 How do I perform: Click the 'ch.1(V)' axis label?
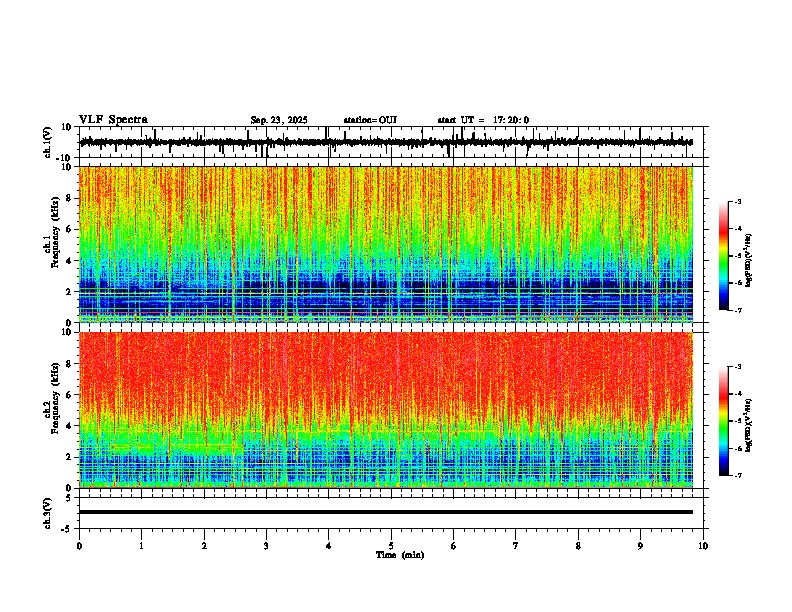48,142
